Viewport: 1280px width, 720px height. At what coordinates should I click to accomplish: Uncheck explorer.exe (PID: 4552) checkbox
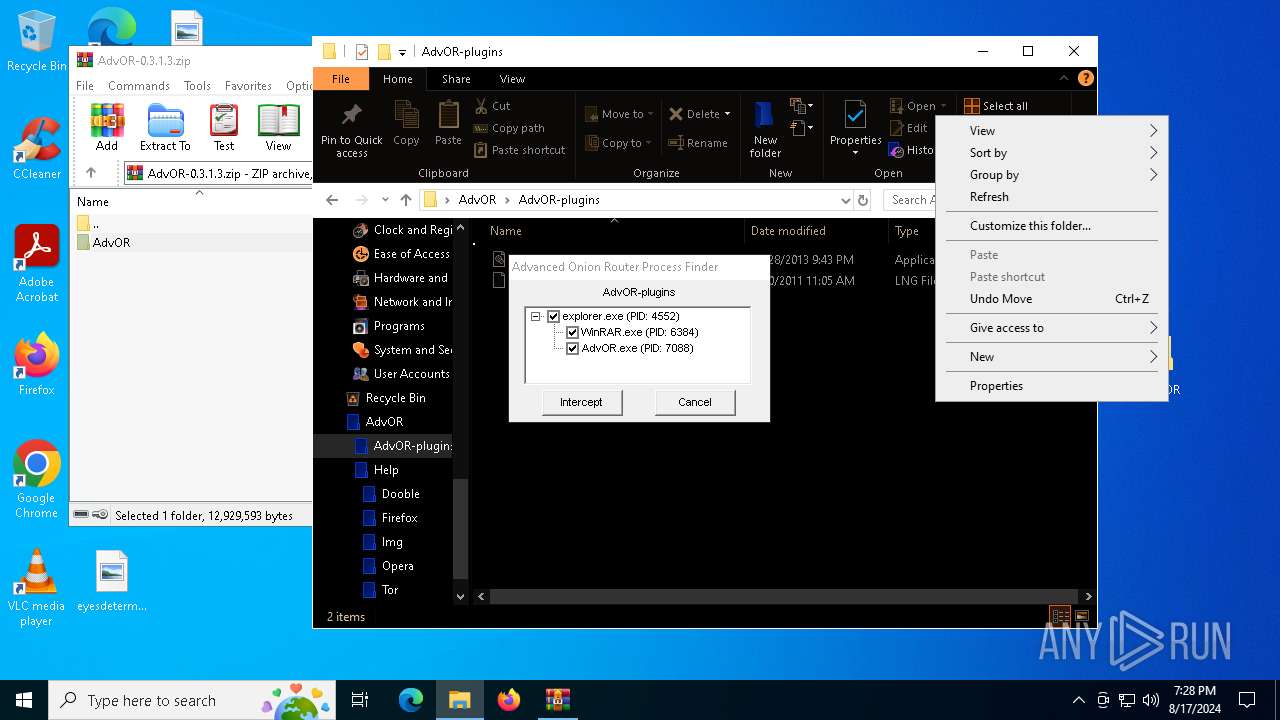(x=553, y=316)
